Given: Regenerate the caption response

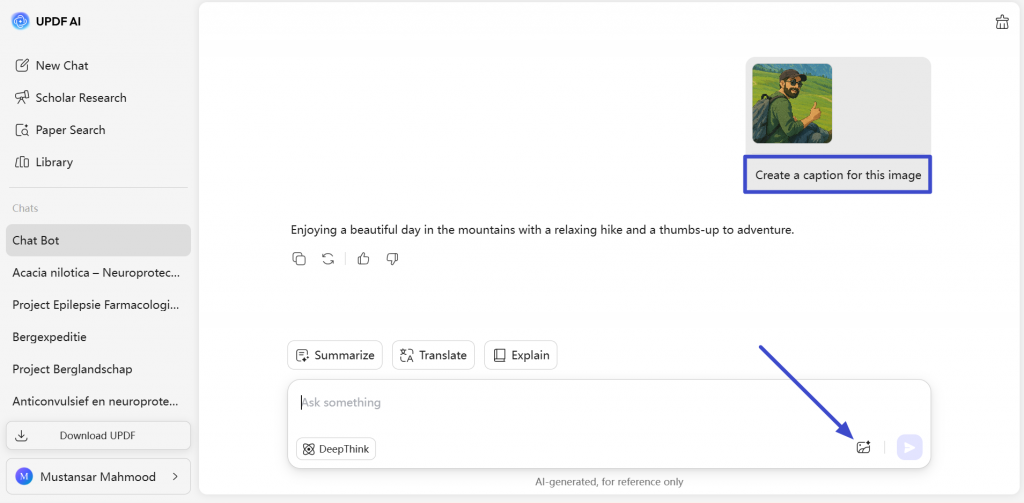Looking at the screenshot, I should point(328,259).
